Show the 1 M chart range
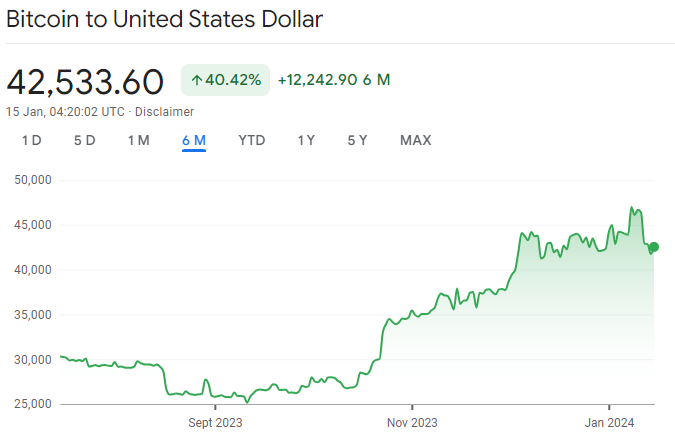675x443 pixels. (138, 140)
